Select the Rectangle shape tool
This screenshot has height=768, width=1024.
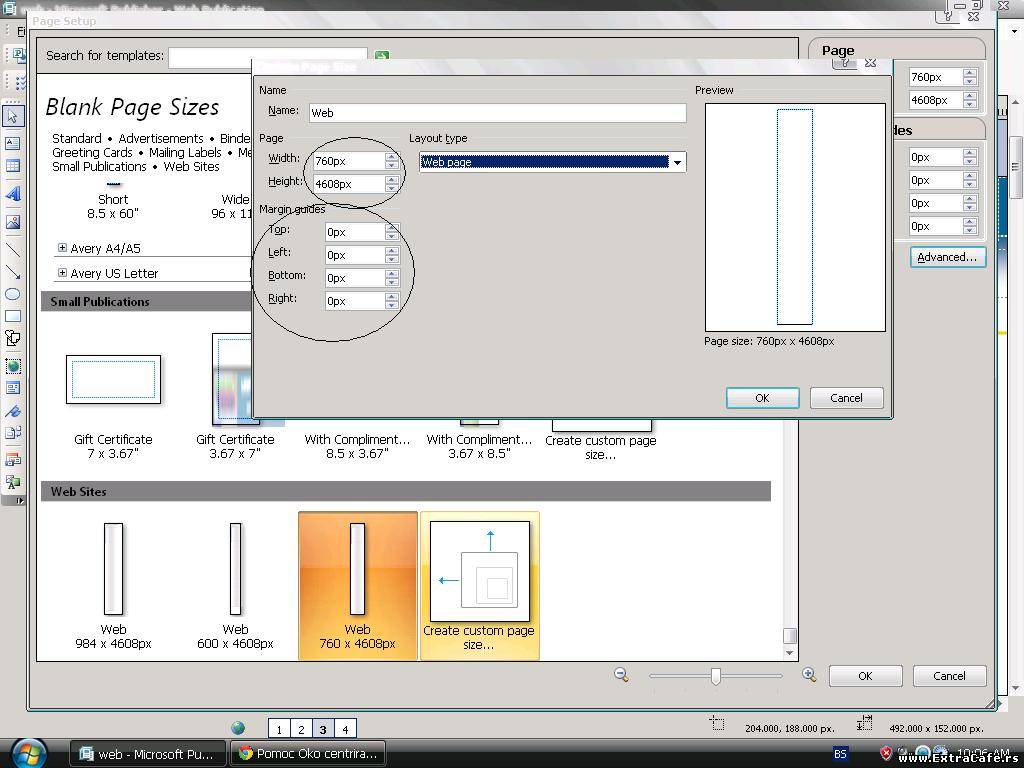(x=12, y=316)
